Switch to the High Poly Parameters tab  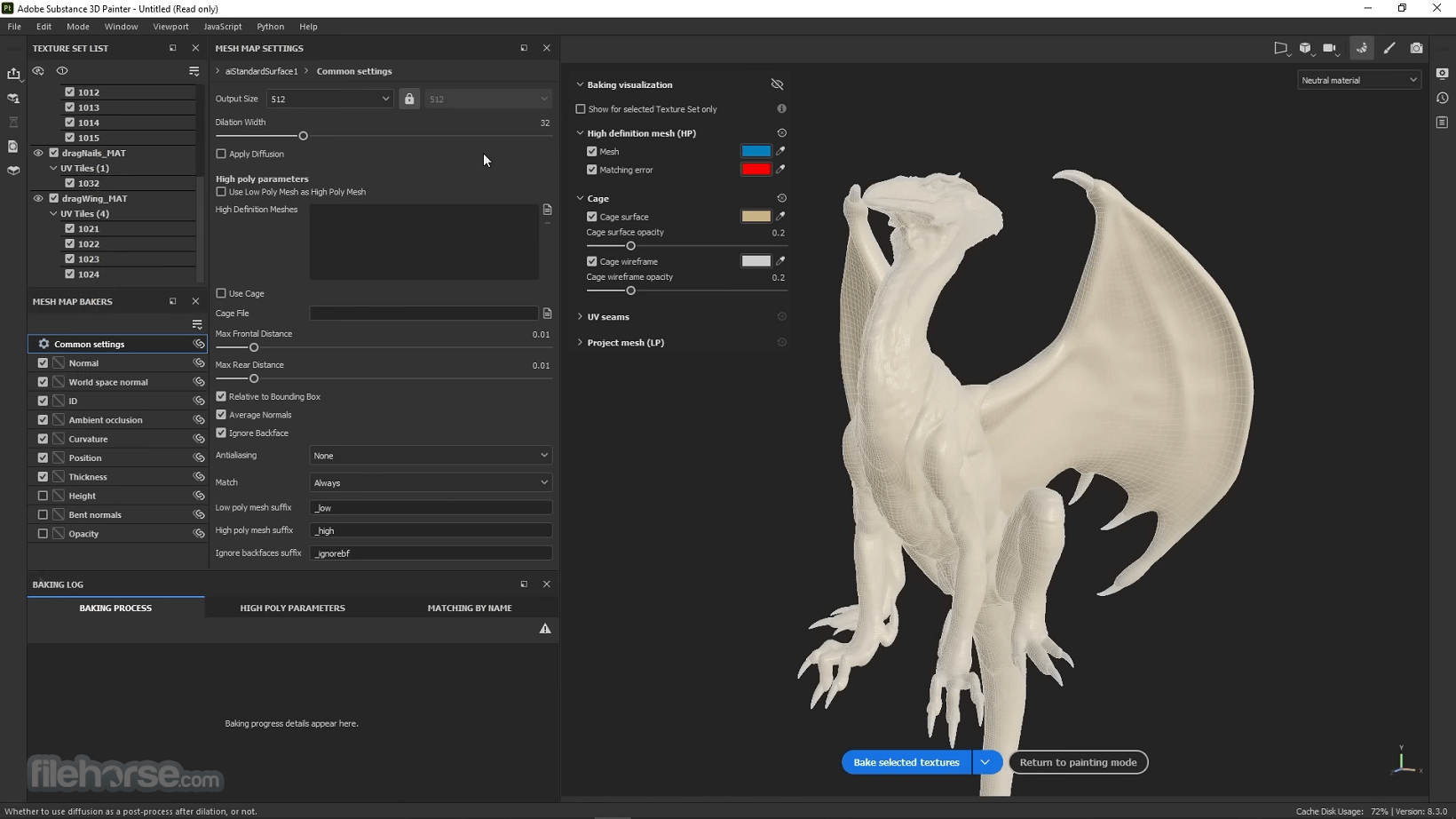click(x=292, y=608)
